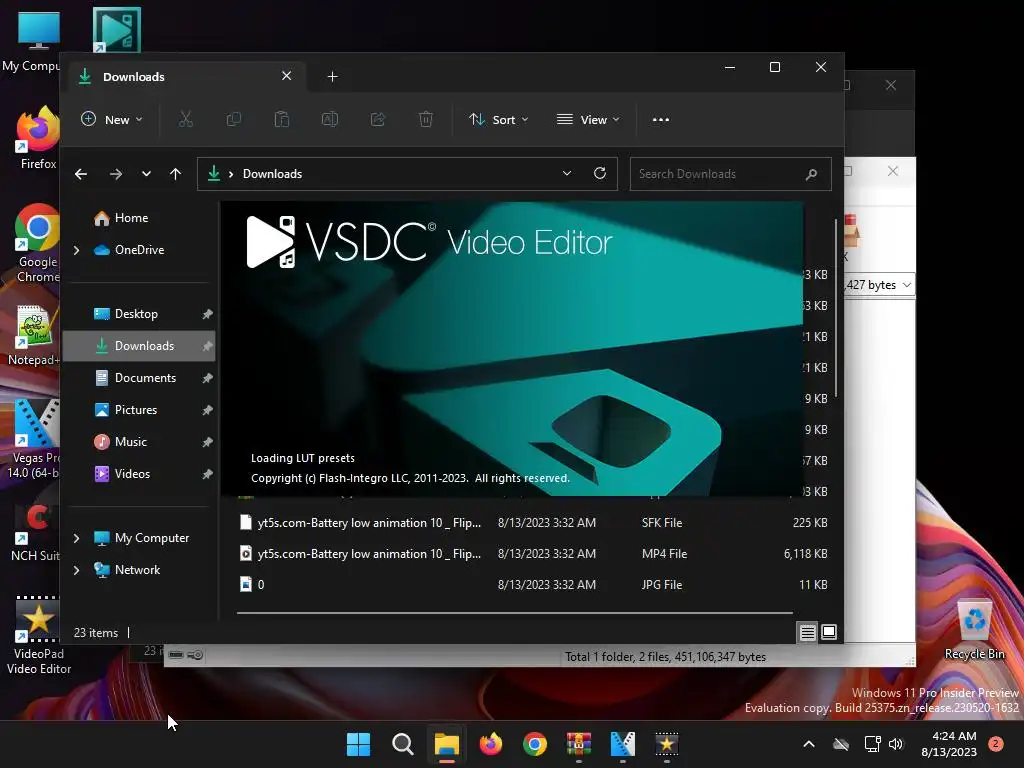Click VideoPad icon in the taskbar
Screen dimensions: 1024x768
[667, 744]
